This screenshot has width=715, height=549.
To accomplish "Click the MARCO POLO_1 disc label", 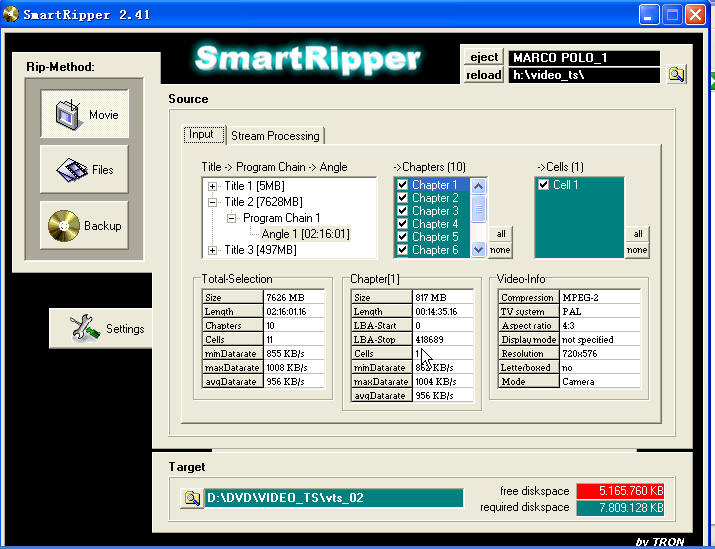I will click(x=584, y=57).
